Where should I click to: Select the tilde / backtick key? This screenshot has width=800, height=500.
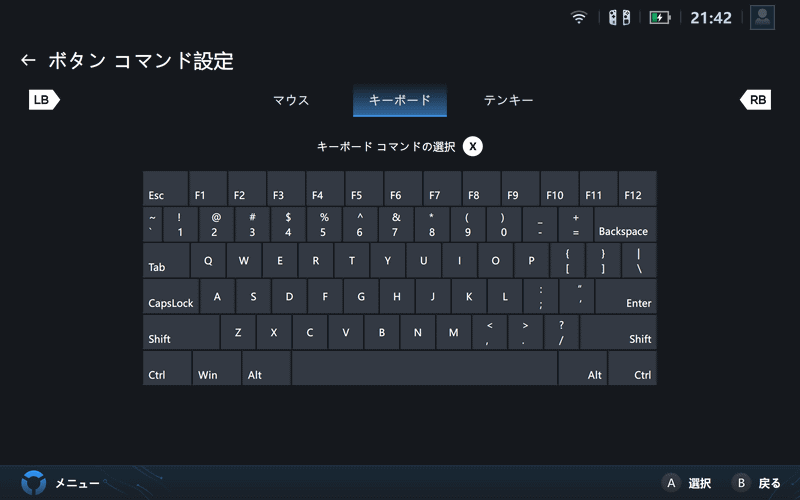coord(152,224)
